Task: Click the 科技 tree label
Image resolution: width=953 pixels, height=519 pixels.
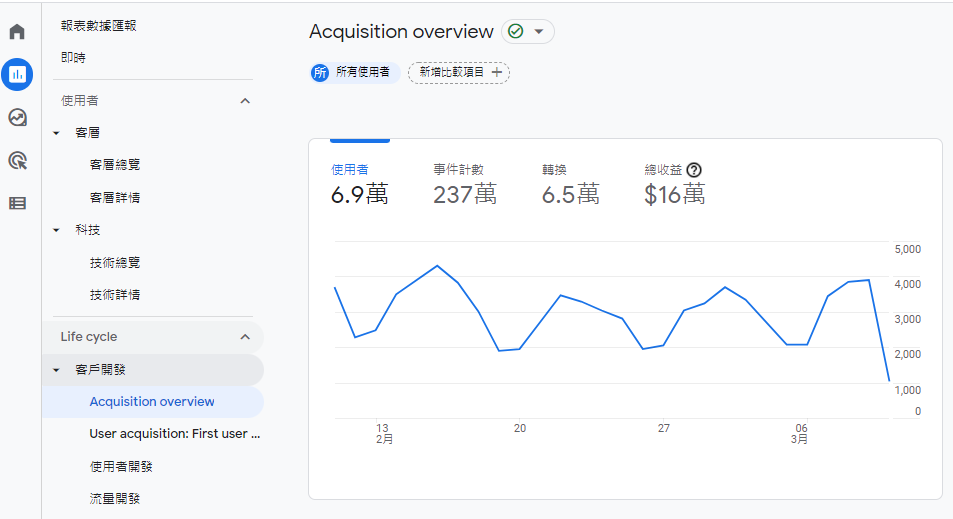Action: pyautogui.click(x=88, y=230)
